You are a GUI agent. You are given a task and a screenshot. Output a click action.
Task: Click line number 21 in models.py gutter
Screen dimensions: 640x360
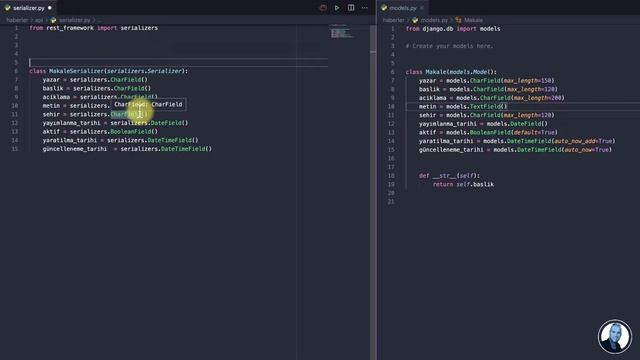391,202
